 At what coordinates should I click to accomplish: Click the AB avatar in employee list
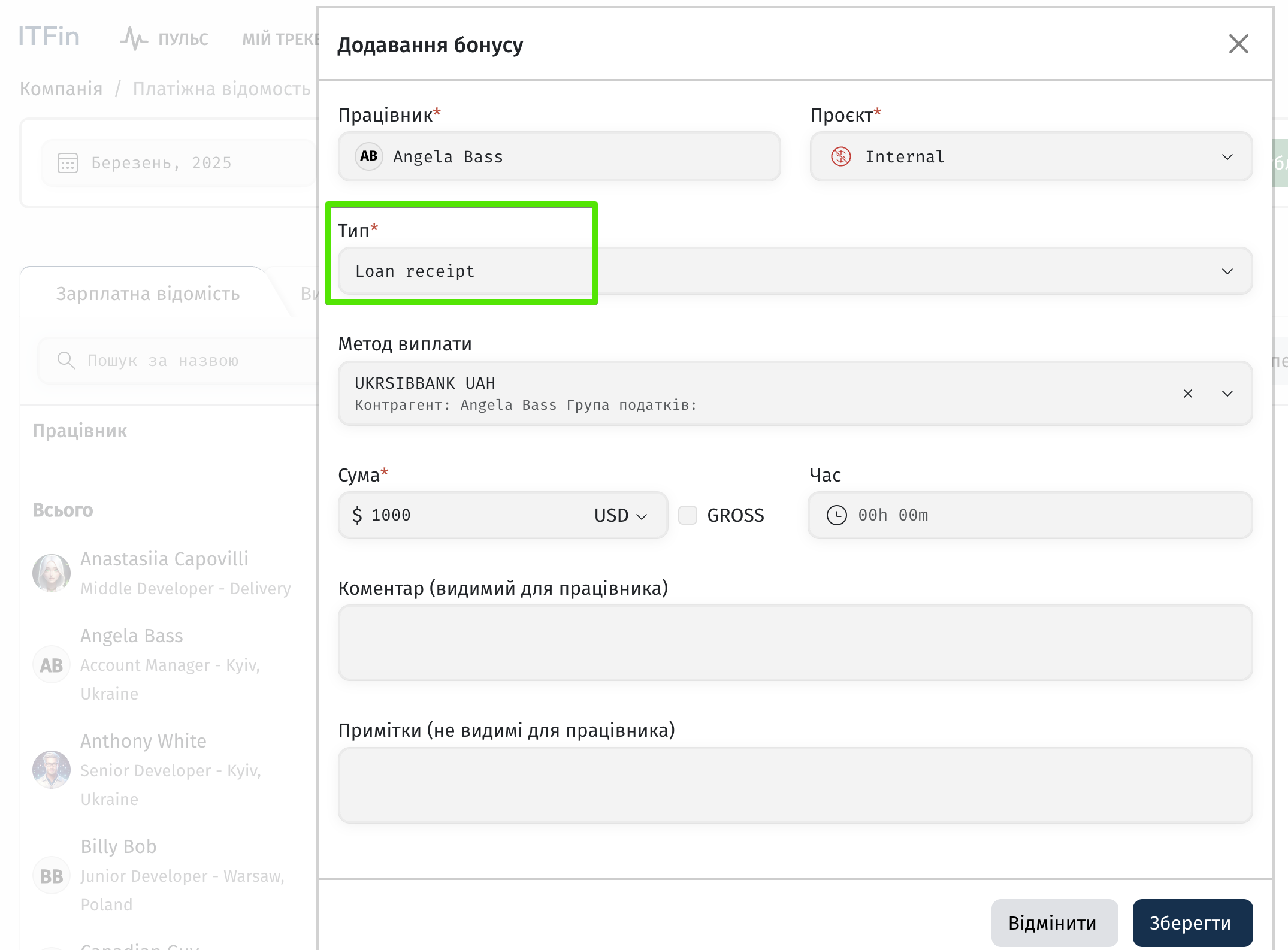click(x=52, y=664)
